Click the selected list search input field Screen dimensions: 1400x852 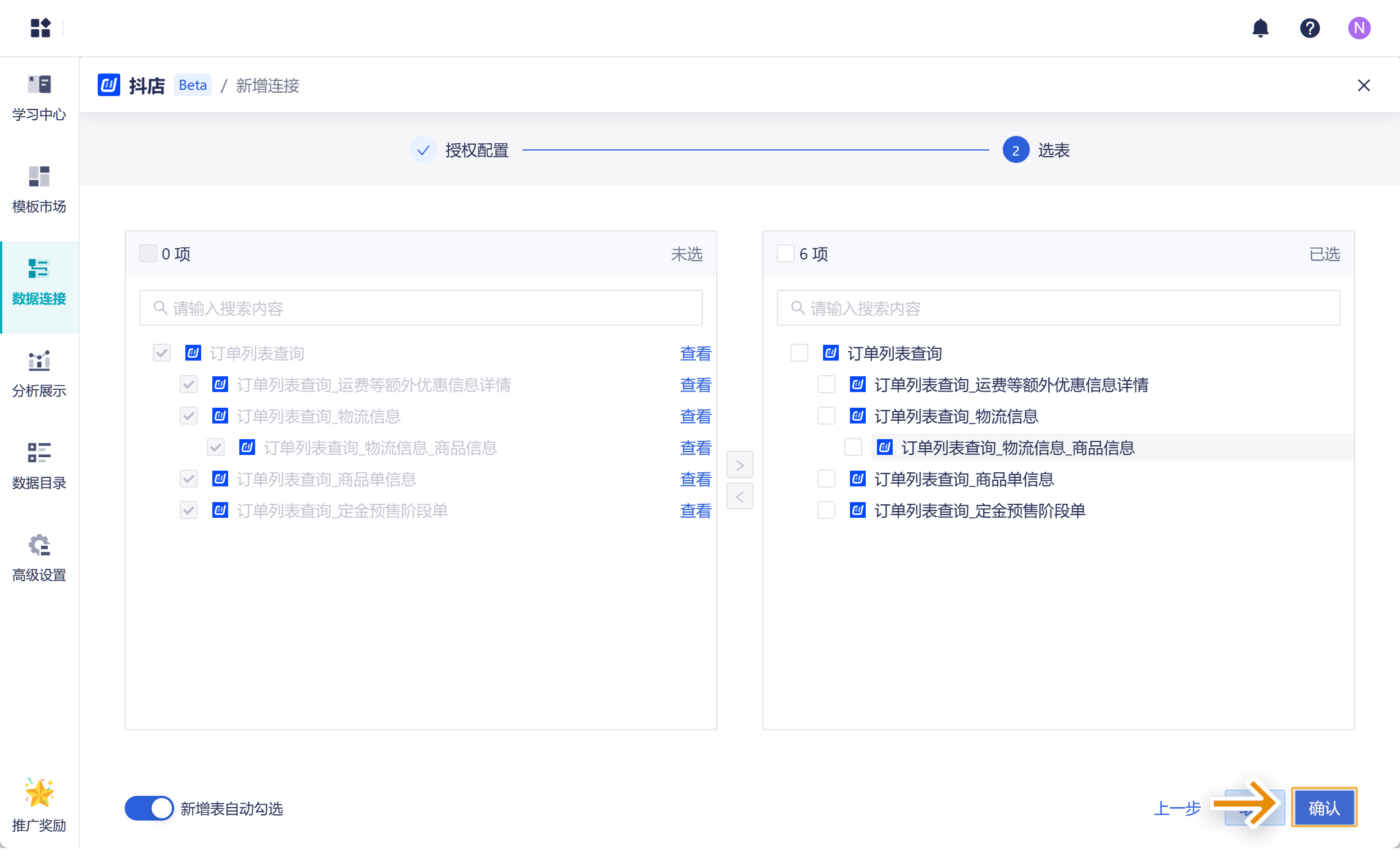[x=1058, y=308]
